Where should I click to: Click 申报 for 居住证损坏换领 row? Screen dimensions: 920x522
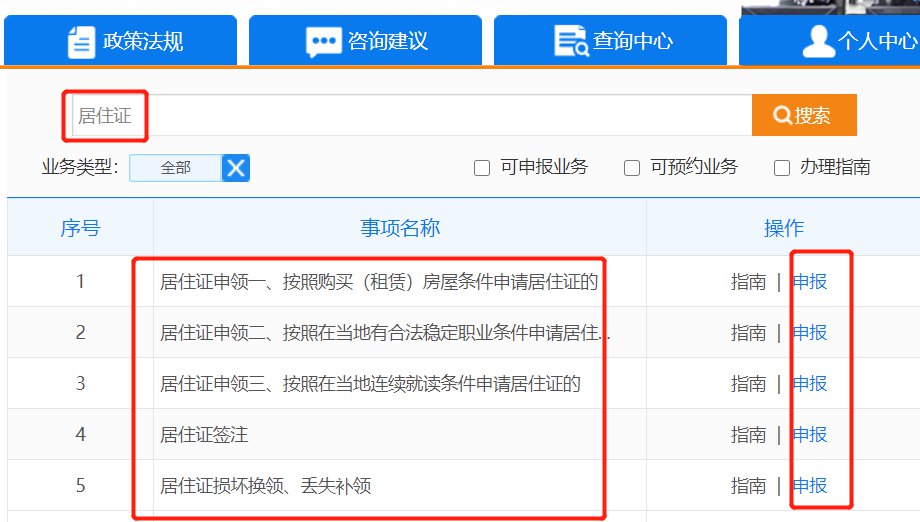[x=810, y=486]
